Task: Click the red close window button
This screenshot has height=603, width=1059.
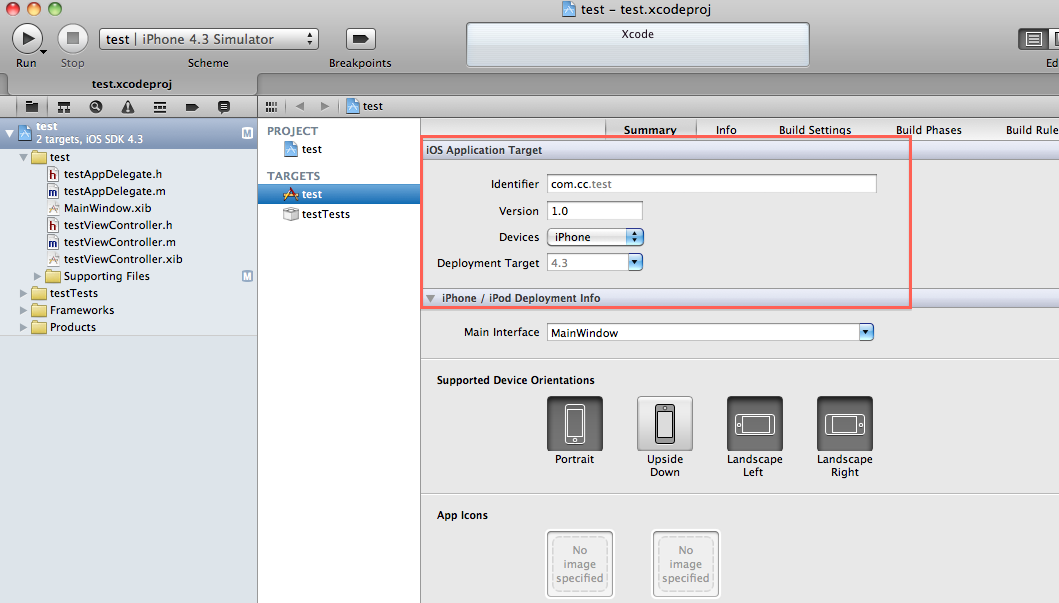Action: 12,9
